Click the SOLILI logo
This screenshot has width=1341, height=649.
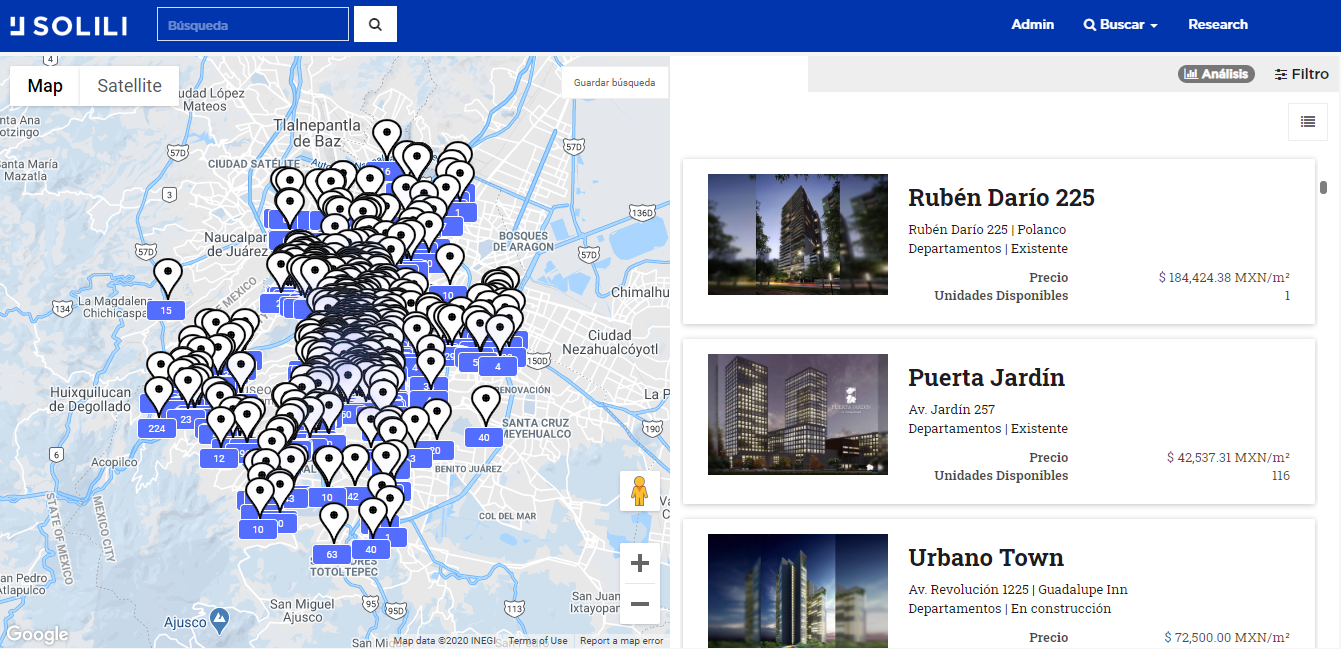click(x=69, y=25)
